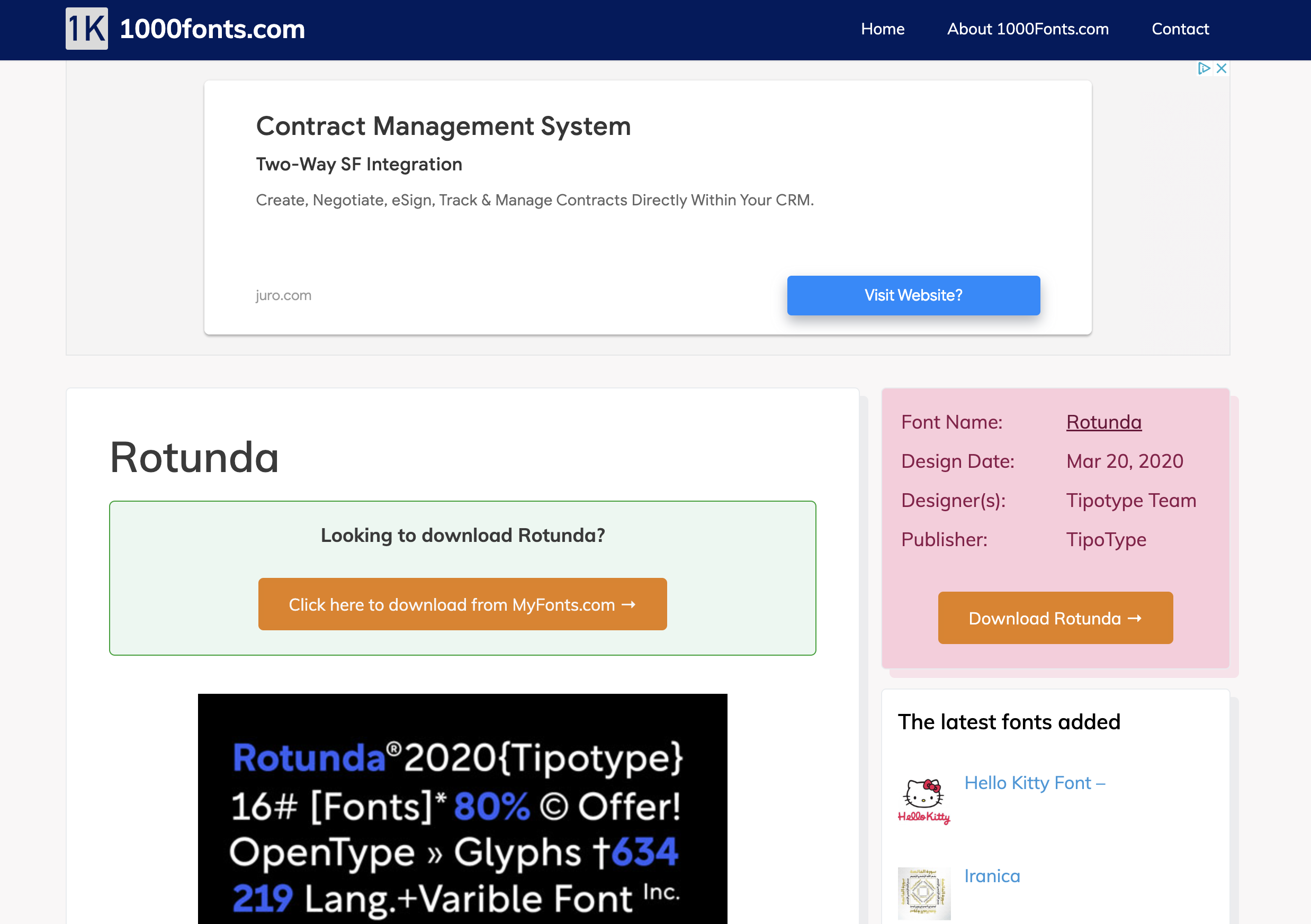Click the Download Rotunda button

1055,618
